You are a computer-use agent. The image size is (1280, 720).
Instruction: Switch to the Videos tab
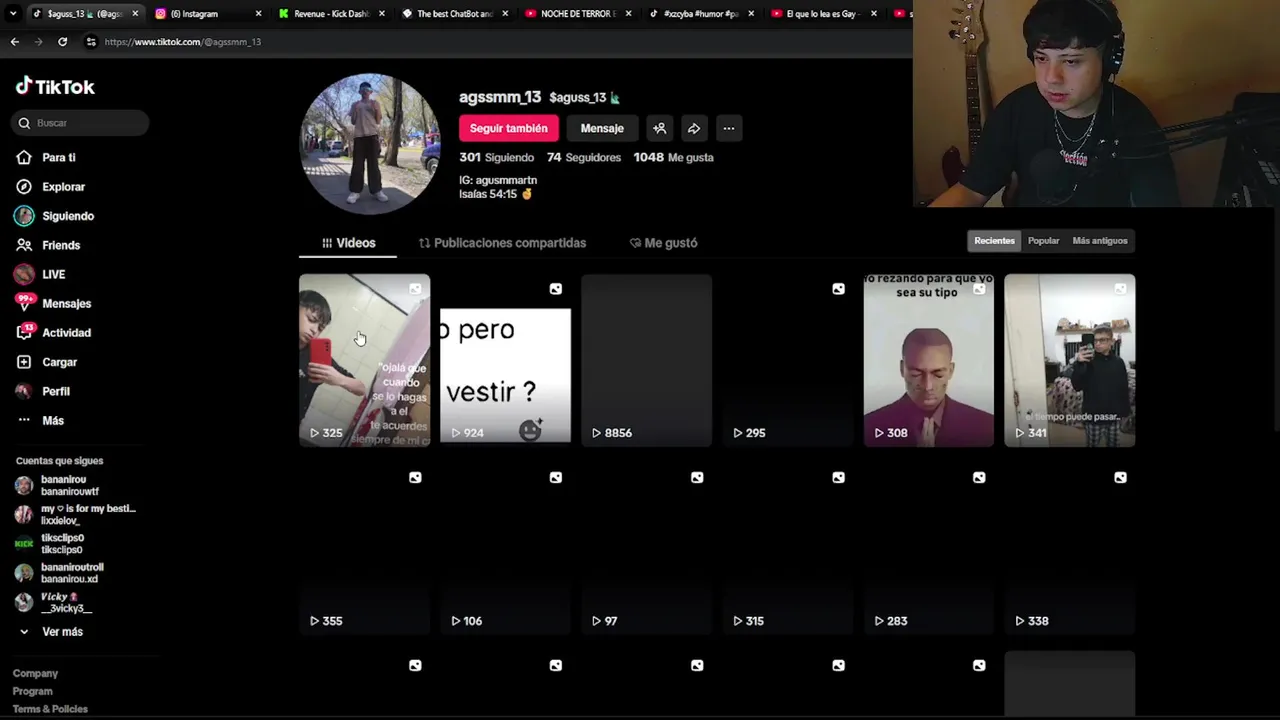click(348, 243)
